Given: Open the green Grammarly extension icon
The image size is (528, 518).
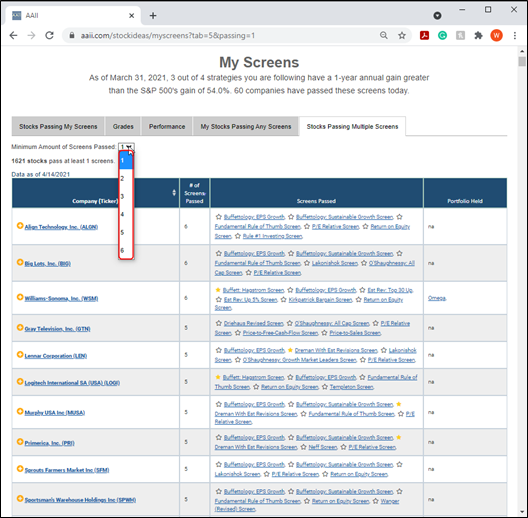Looking at the screenshot, I should pos(442,35).
